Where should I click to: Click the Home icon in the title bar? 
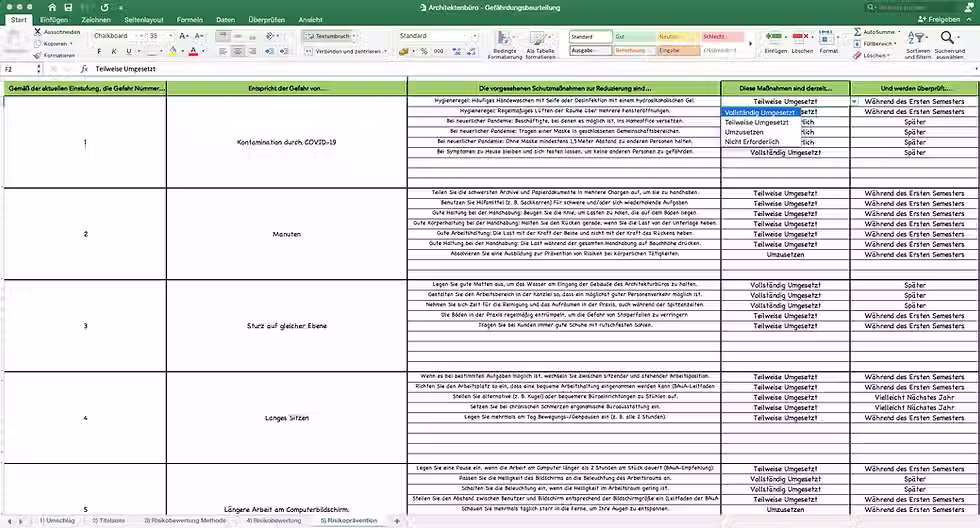click(x=52, y=7)
